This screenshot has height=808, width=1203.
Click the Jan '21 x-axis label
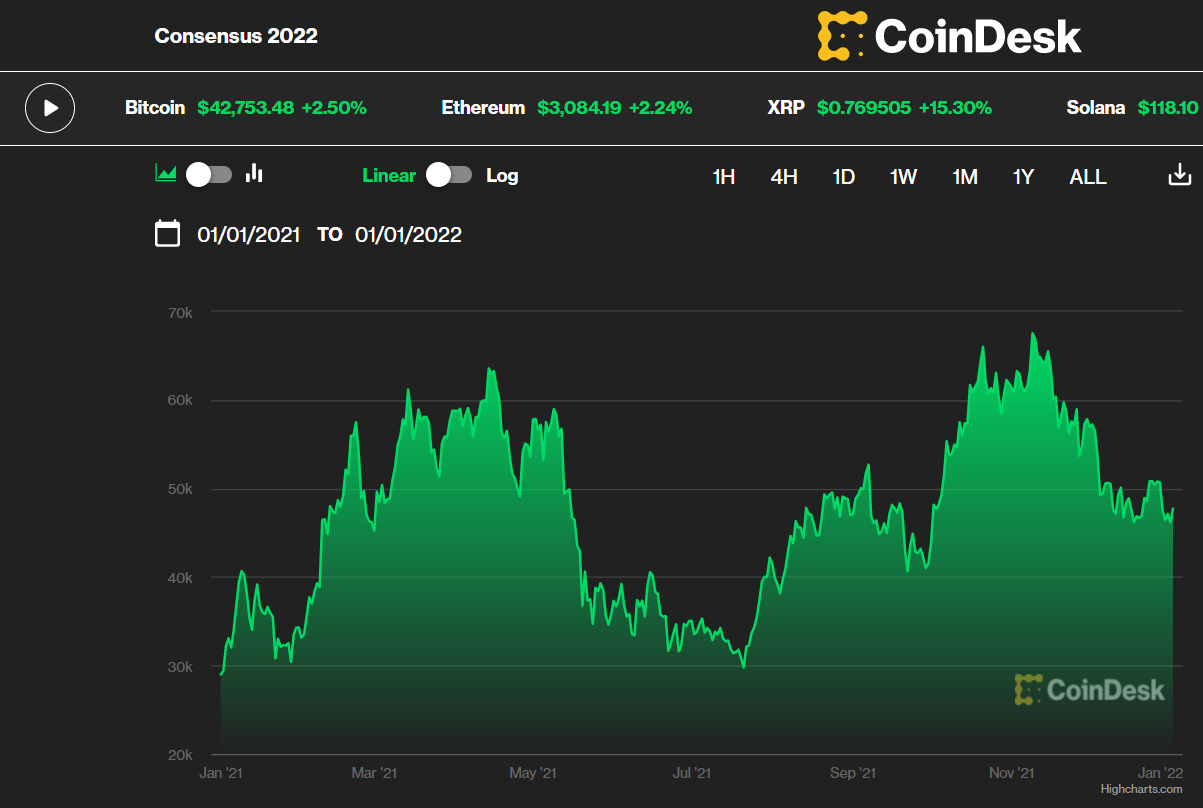tap(221, 773)
